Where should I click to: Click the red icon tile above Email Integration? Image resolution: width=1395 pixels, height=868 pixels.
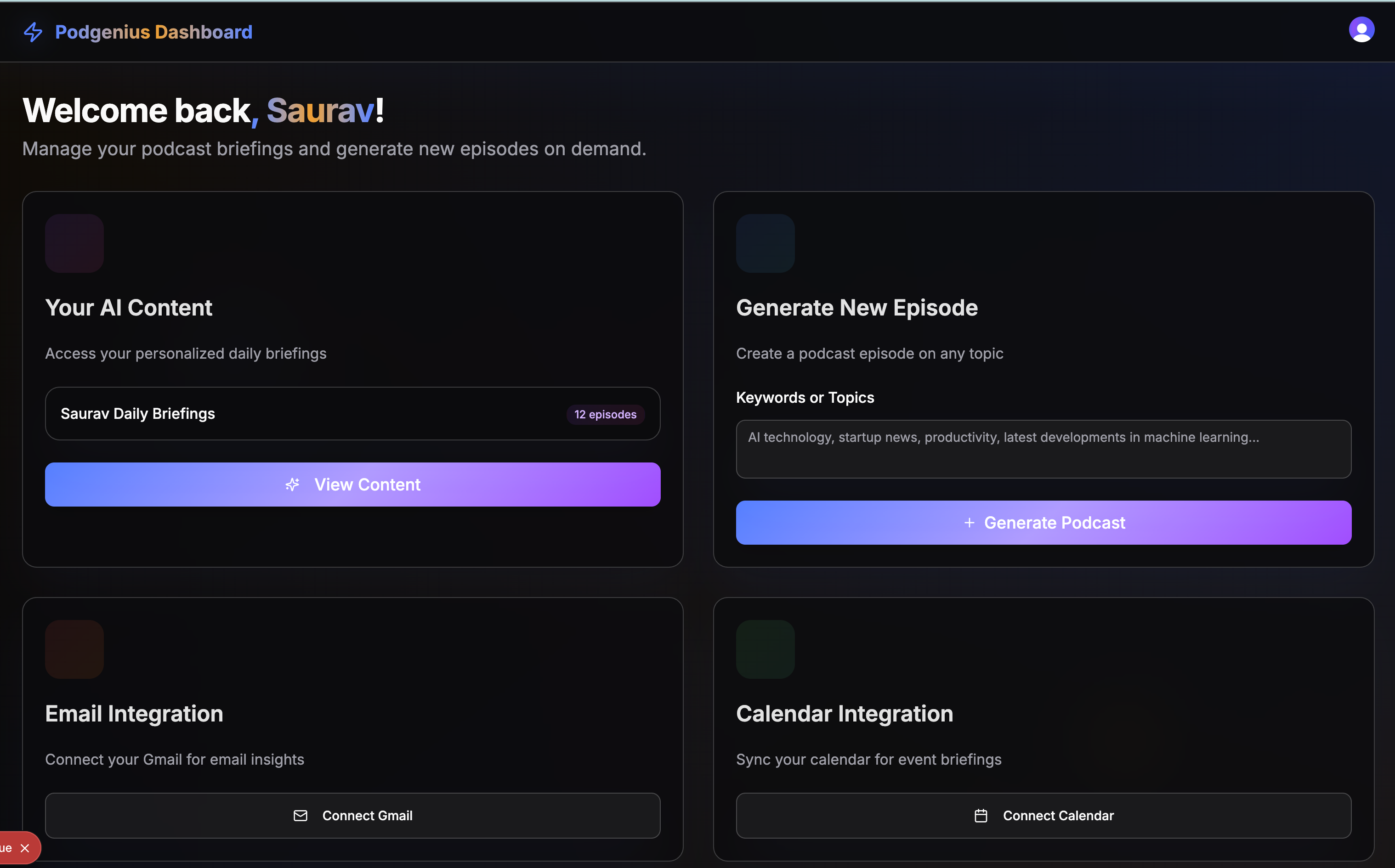74,649
